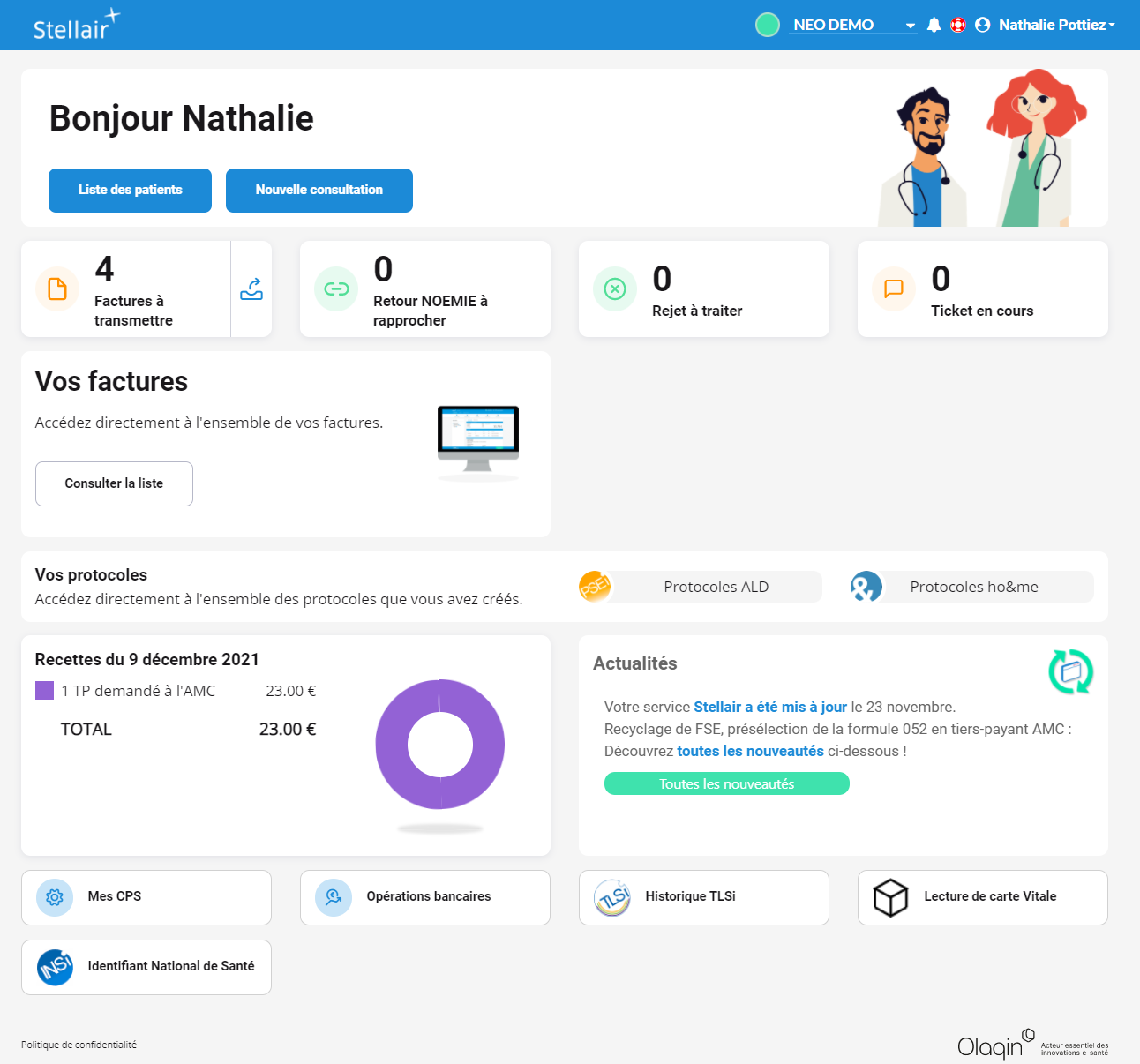Open the Nathalie Pottiez user menu
This screenshot has width=1140, height=1064.
click(1046, 26)
